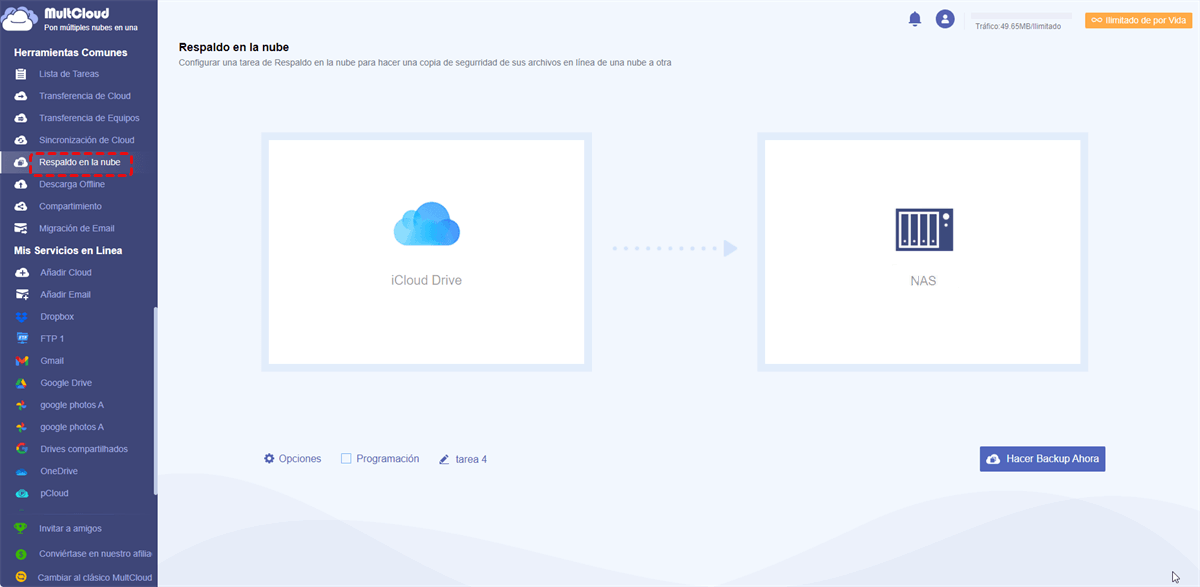Image resolution: width=1200 pixels, height=587 pixels.
Task: Click the sidebar vertical scrollbar
Action: (155, 400)
